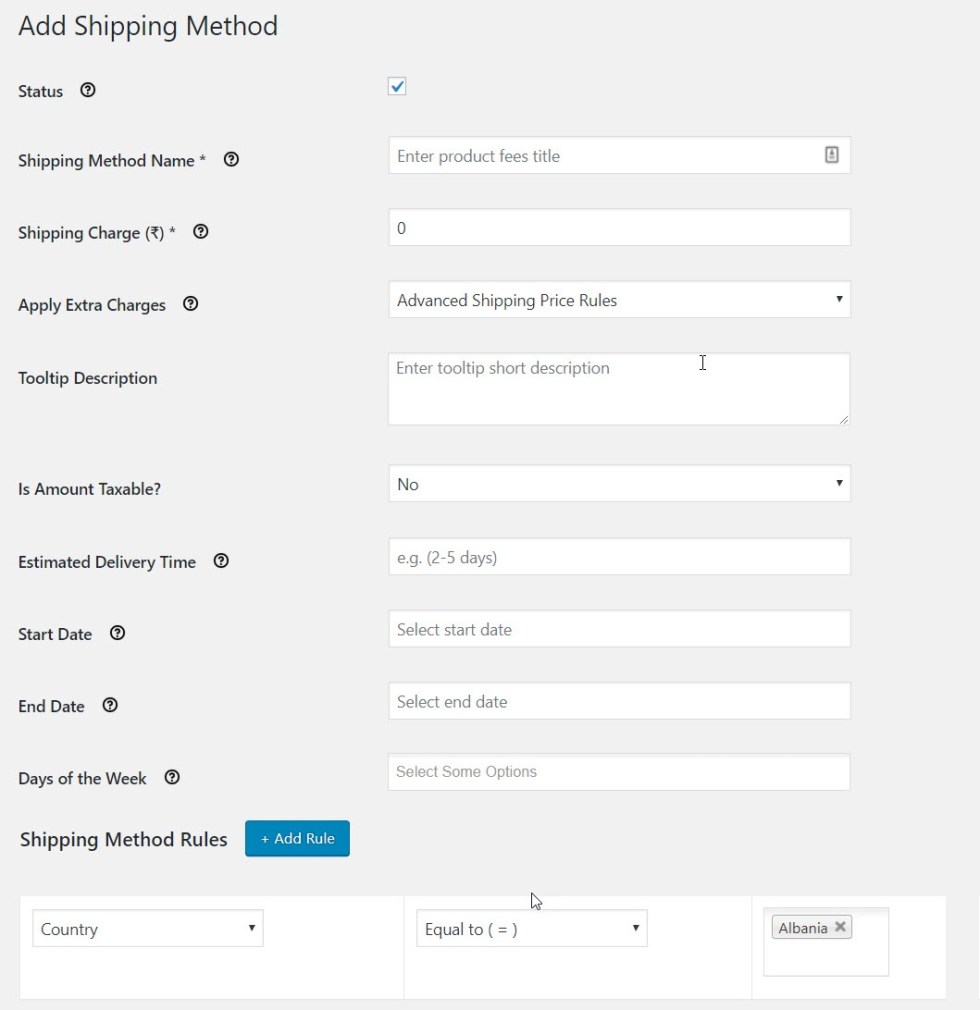Remove Albania from the country rule
980x1010 pixels.
tap(840, 927)
